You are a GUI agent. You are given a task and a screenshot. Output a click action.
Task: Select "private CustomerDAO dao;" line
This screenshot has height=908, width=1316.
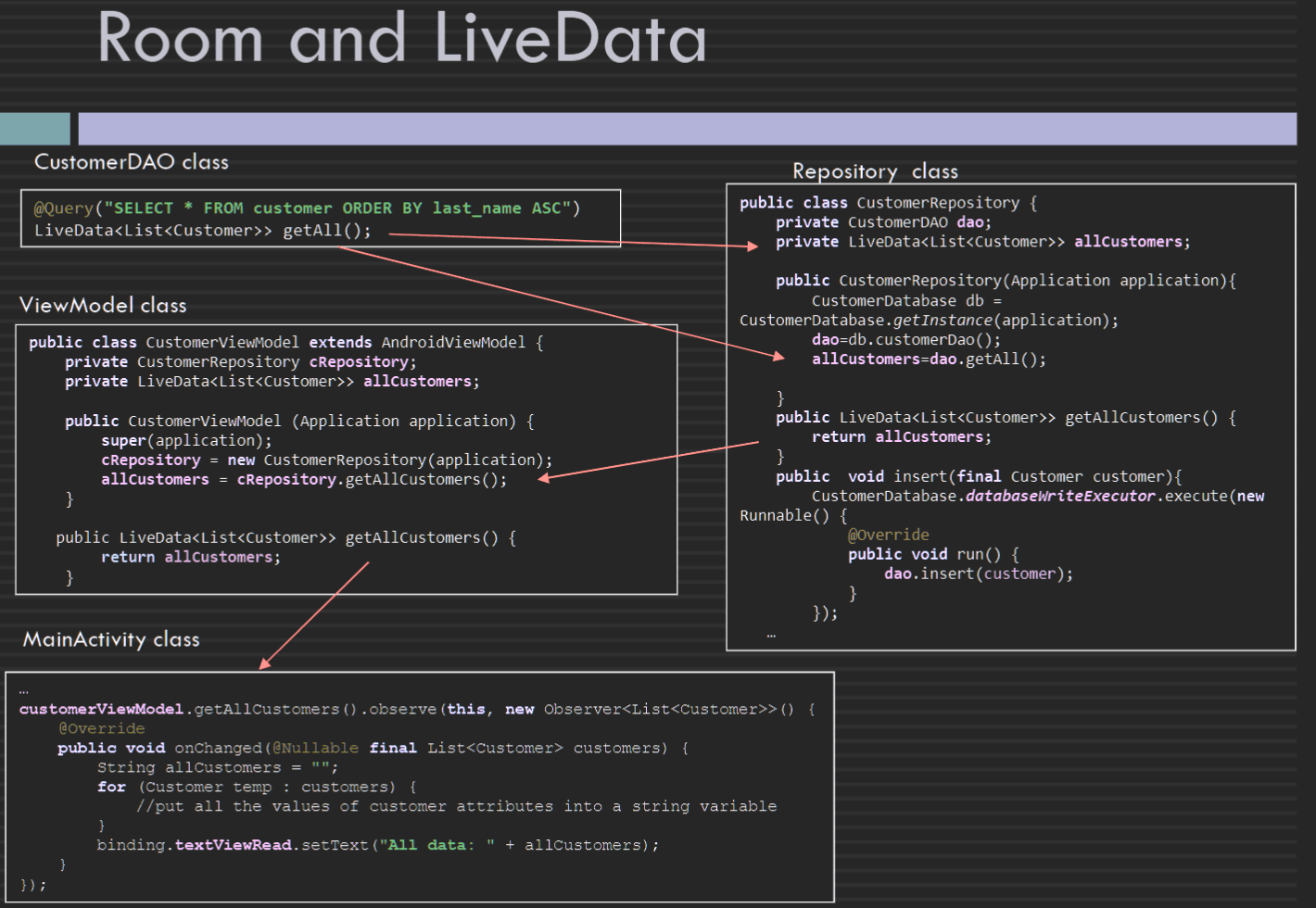tap(883, 222)
